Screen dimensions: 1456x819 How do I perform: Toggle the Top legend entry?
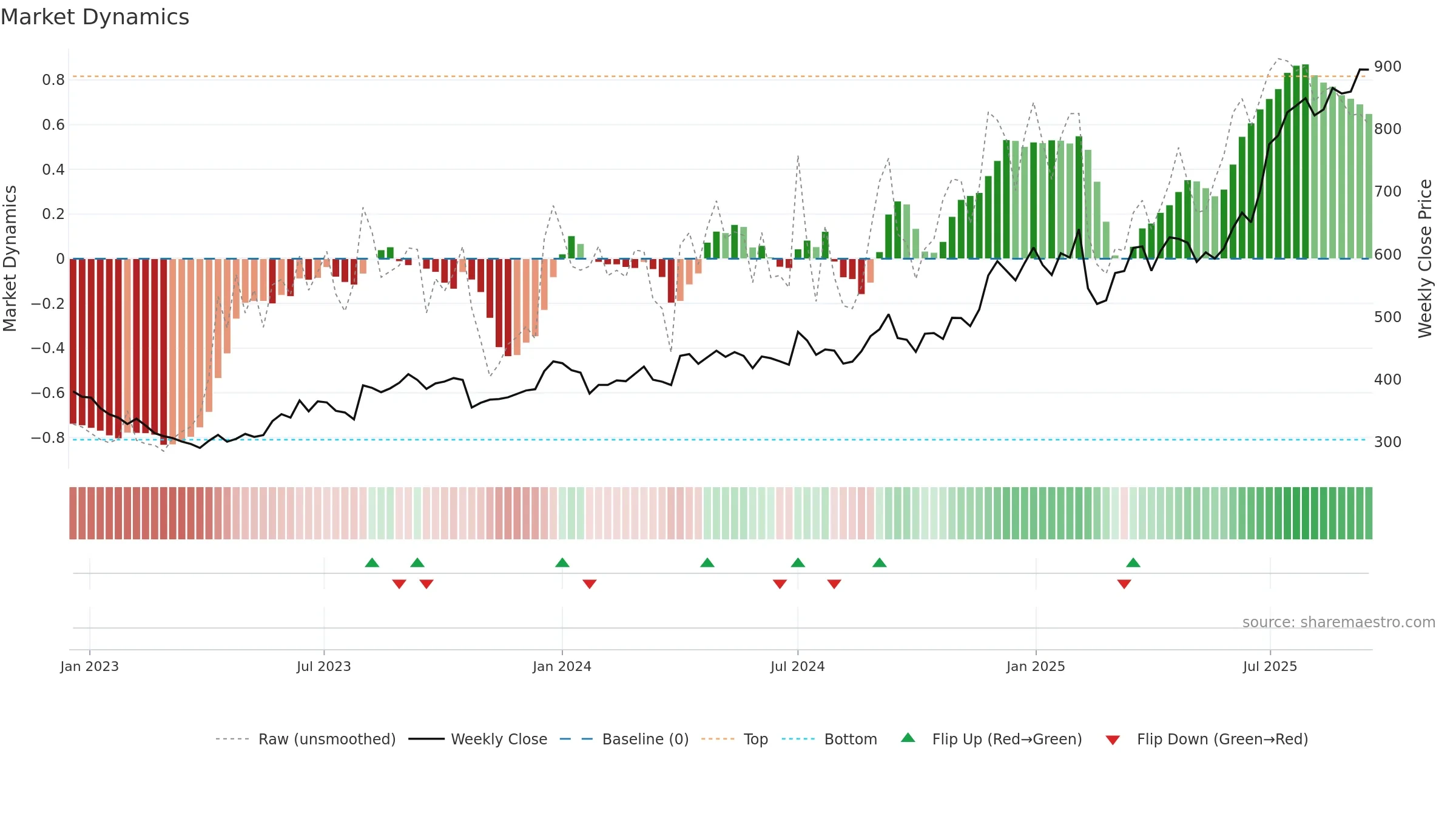(x=735, y=739)
